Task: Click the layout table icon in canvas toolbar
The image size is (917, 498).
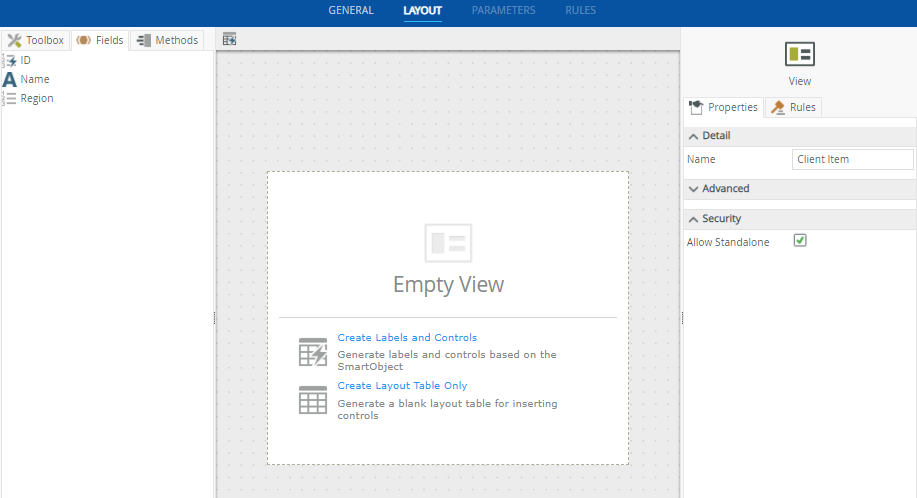Action: point(229,40)
